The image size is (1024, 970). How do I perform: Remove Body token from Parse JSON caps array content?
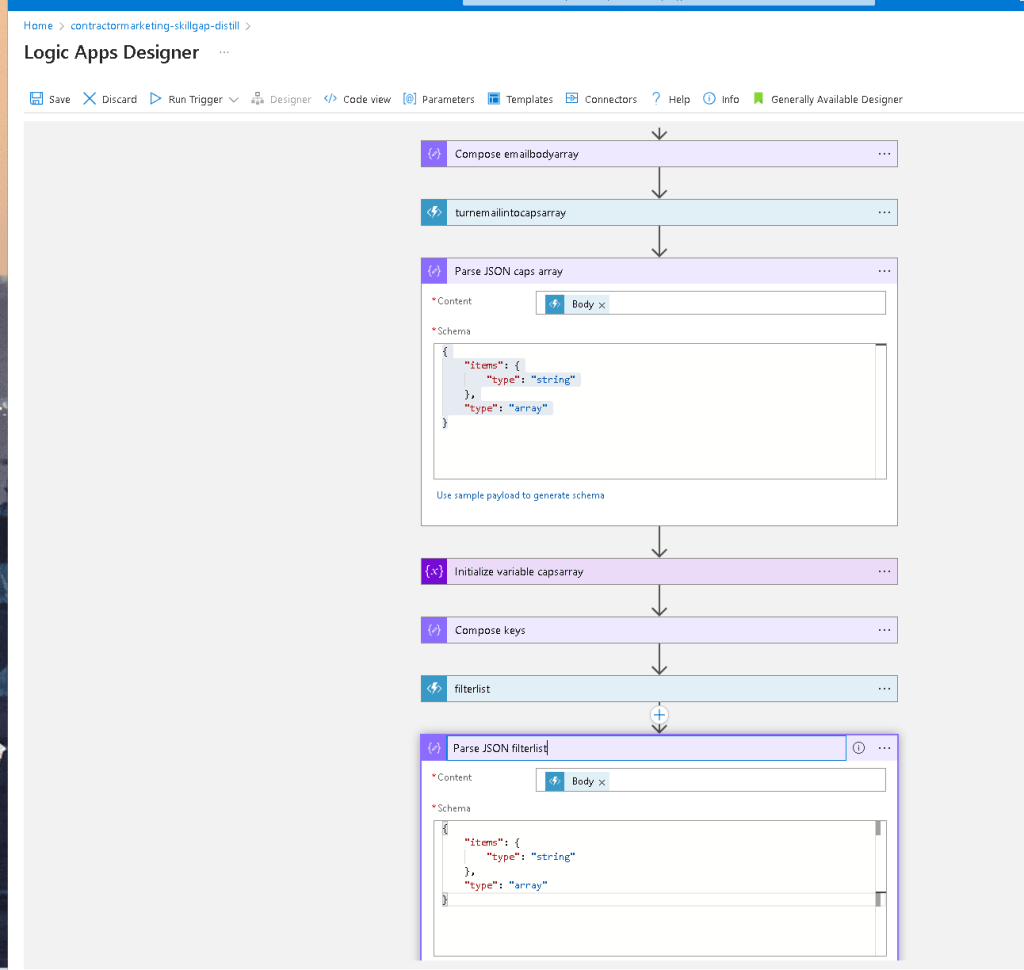[x=602, y=305]
